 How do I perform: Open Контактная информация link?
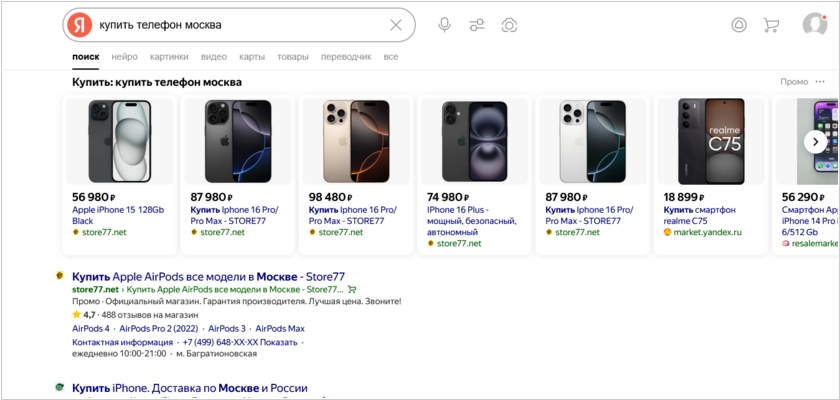[x=122, y=343]
